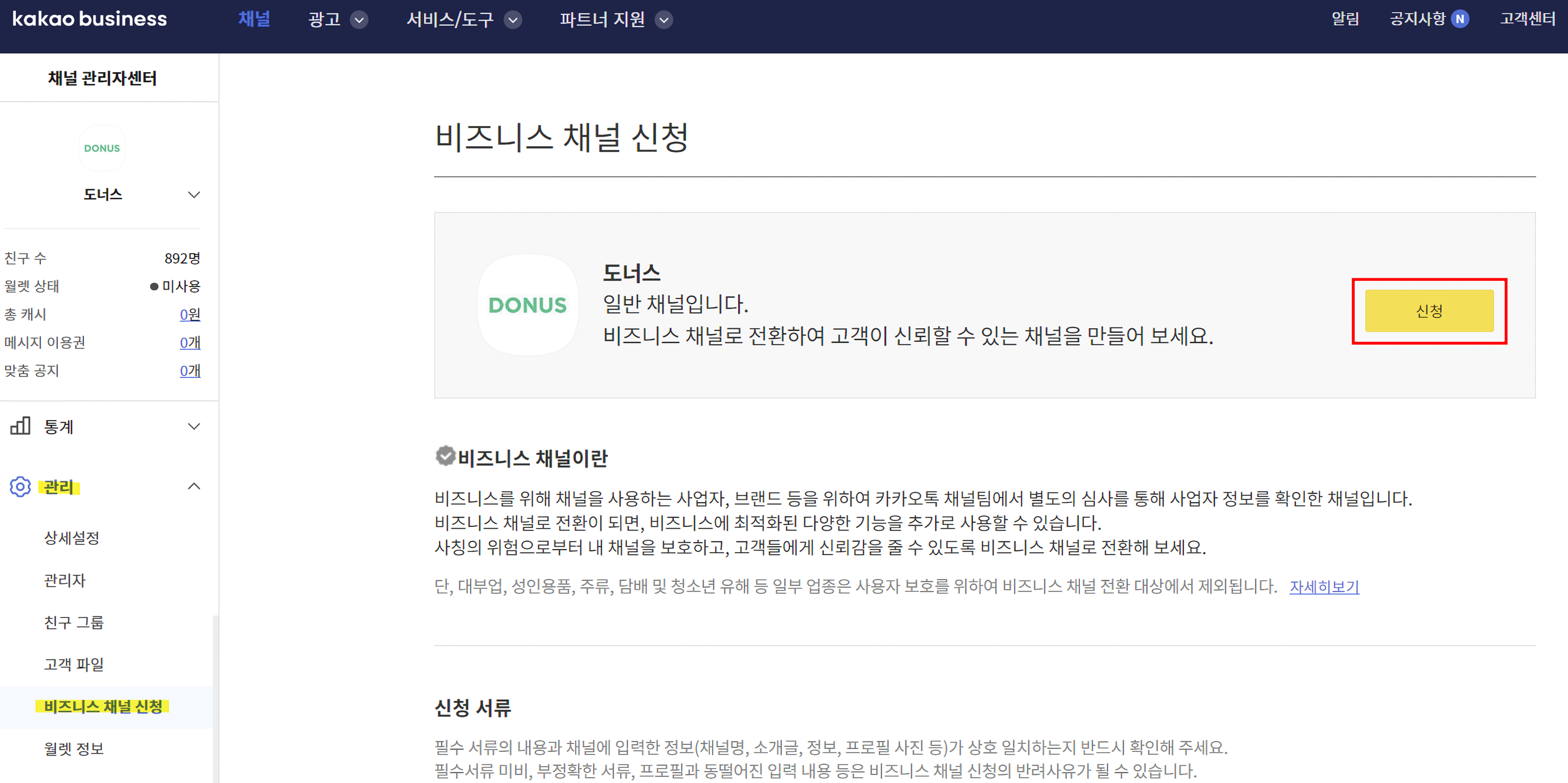Expand the 서비스/도구 dropdown chevron
This screenshot has width=1568, height=783.
513,20
